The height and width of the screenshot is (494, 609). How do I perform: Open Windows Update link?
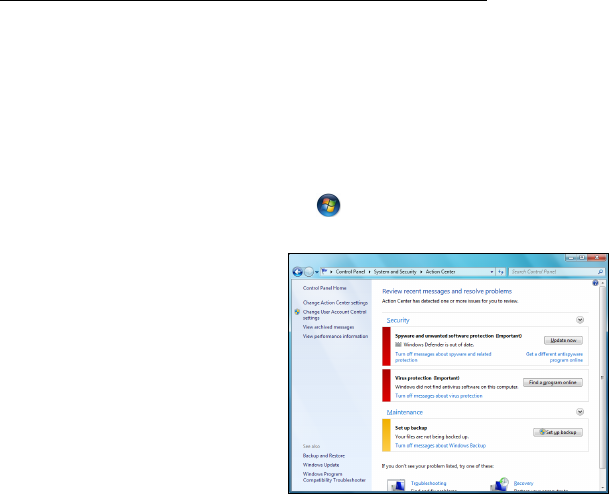(x=321, y=465)
